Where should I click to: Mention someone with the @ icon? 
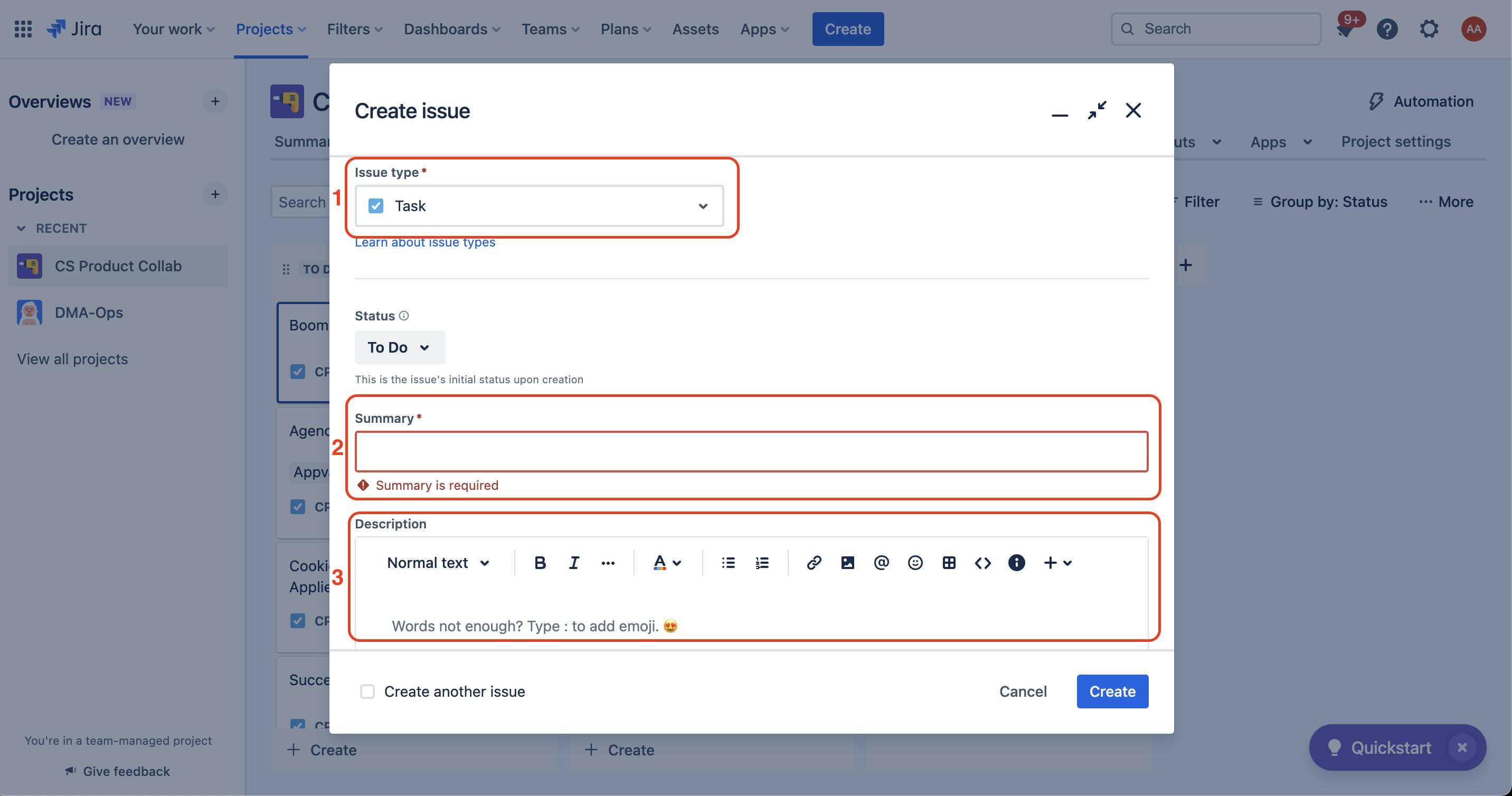882,562
